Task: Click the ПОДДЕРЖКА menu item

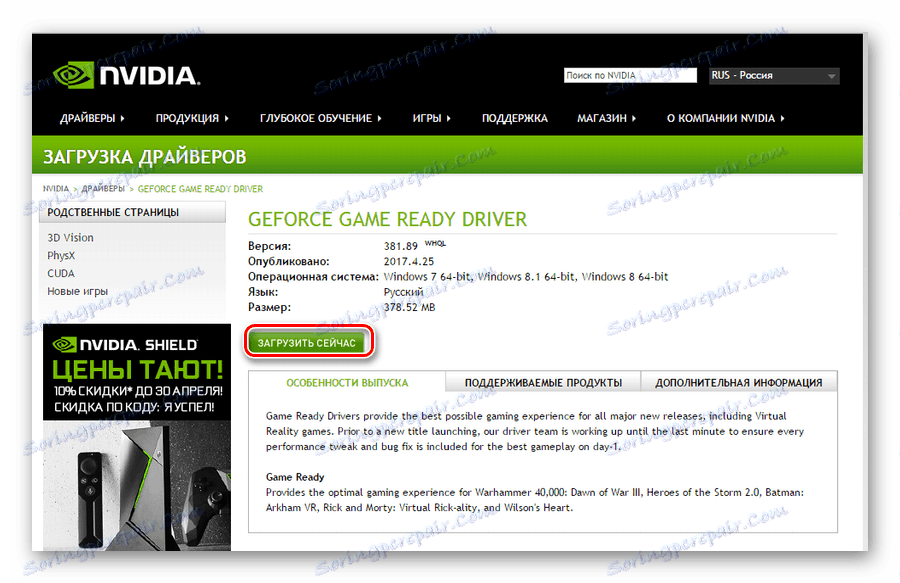Action: [515, 117]
